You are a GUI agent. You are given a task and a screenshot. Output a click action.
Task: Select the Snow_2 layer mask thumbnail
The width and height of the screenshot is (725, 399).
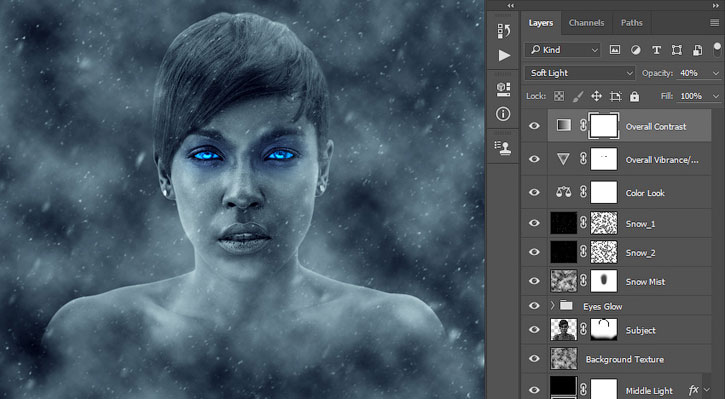click(x=604, y=252)
